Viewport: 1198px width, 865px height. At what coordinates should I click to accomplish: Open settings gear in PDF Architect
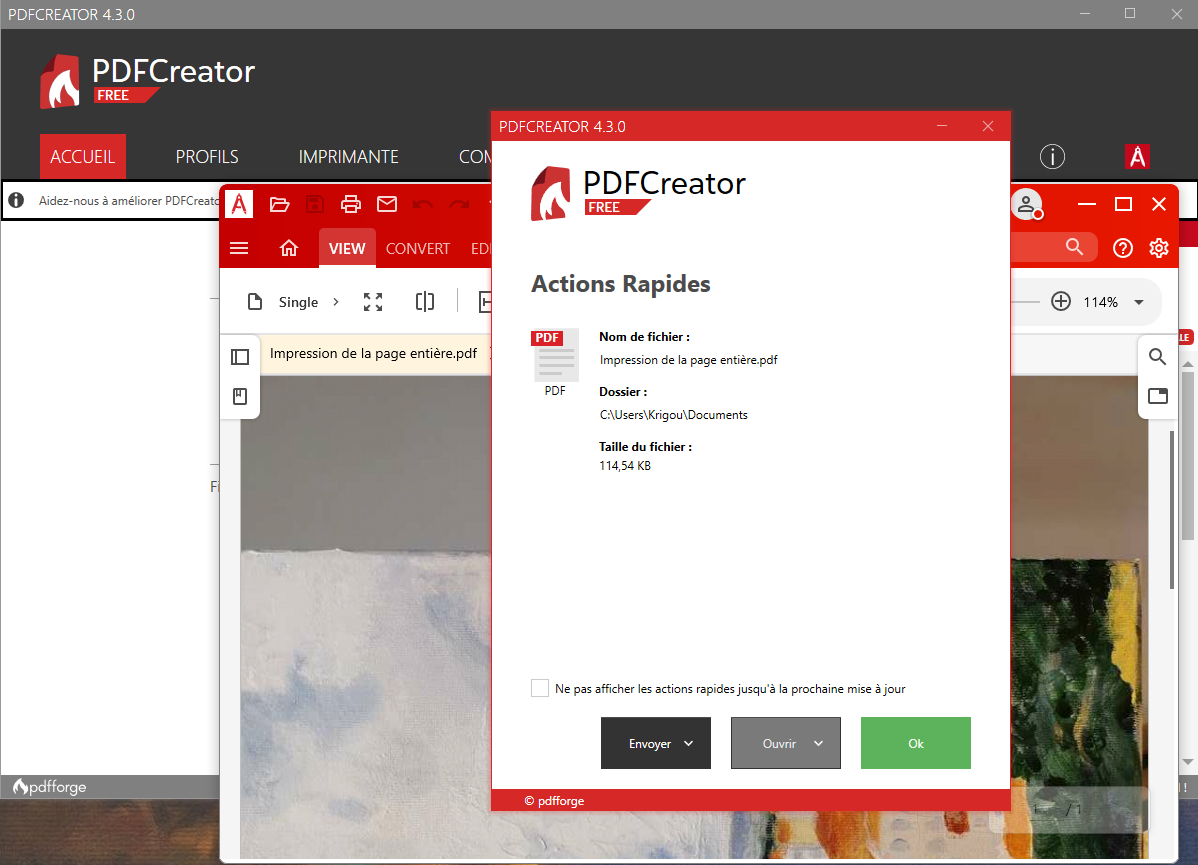[x=1159, y=248]
